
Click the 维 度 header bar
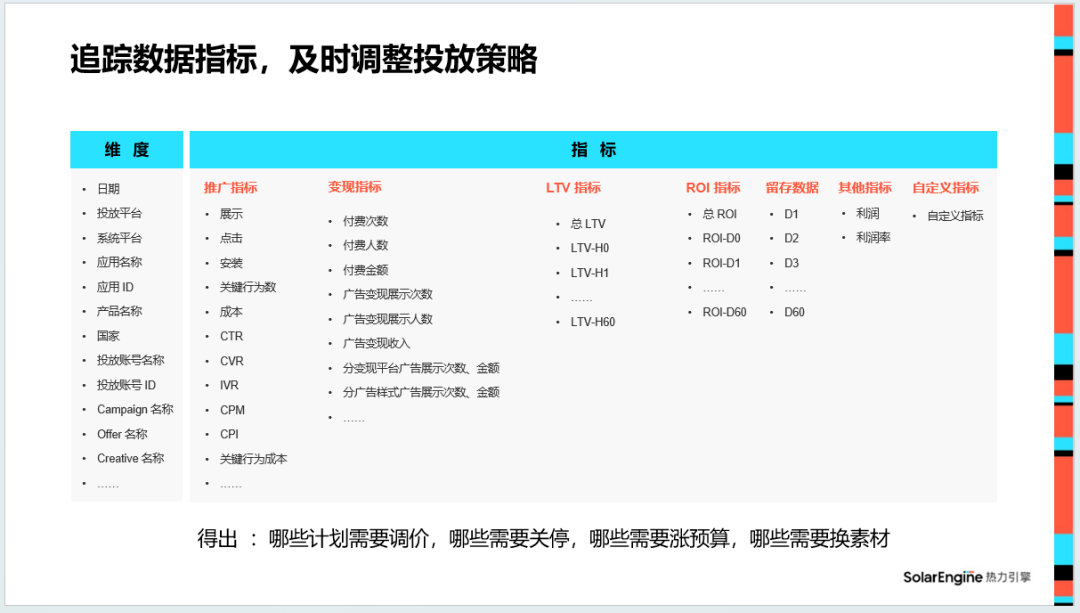[x=127, y=149]
